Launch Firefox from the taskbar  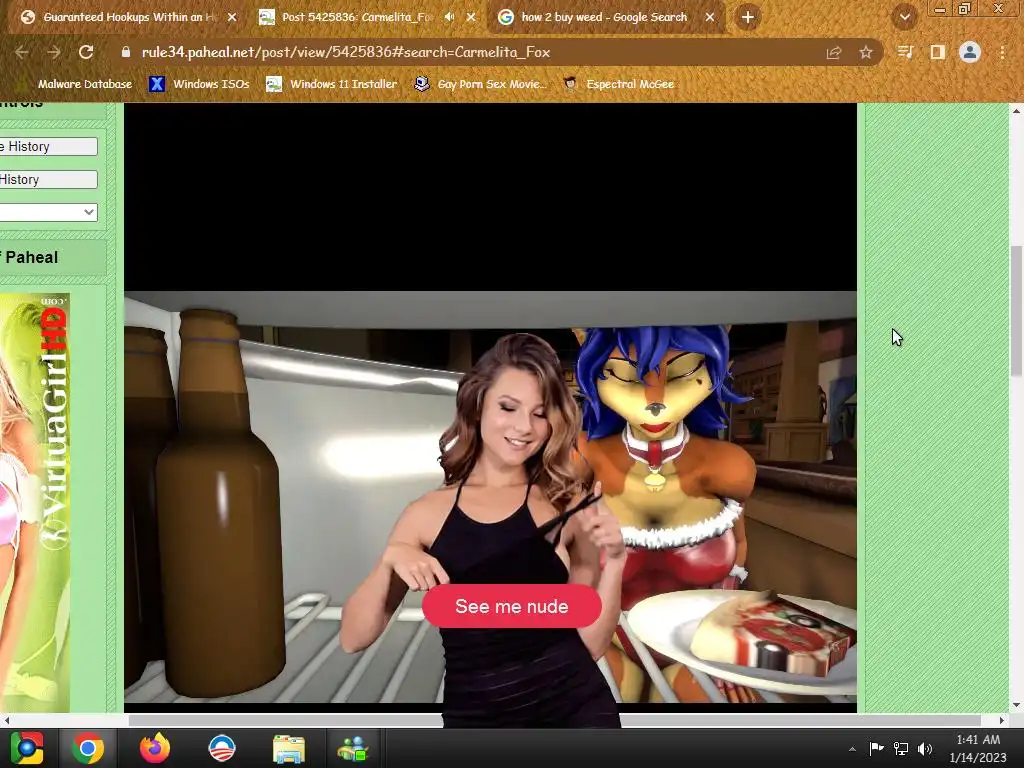(x=155, y=748)
